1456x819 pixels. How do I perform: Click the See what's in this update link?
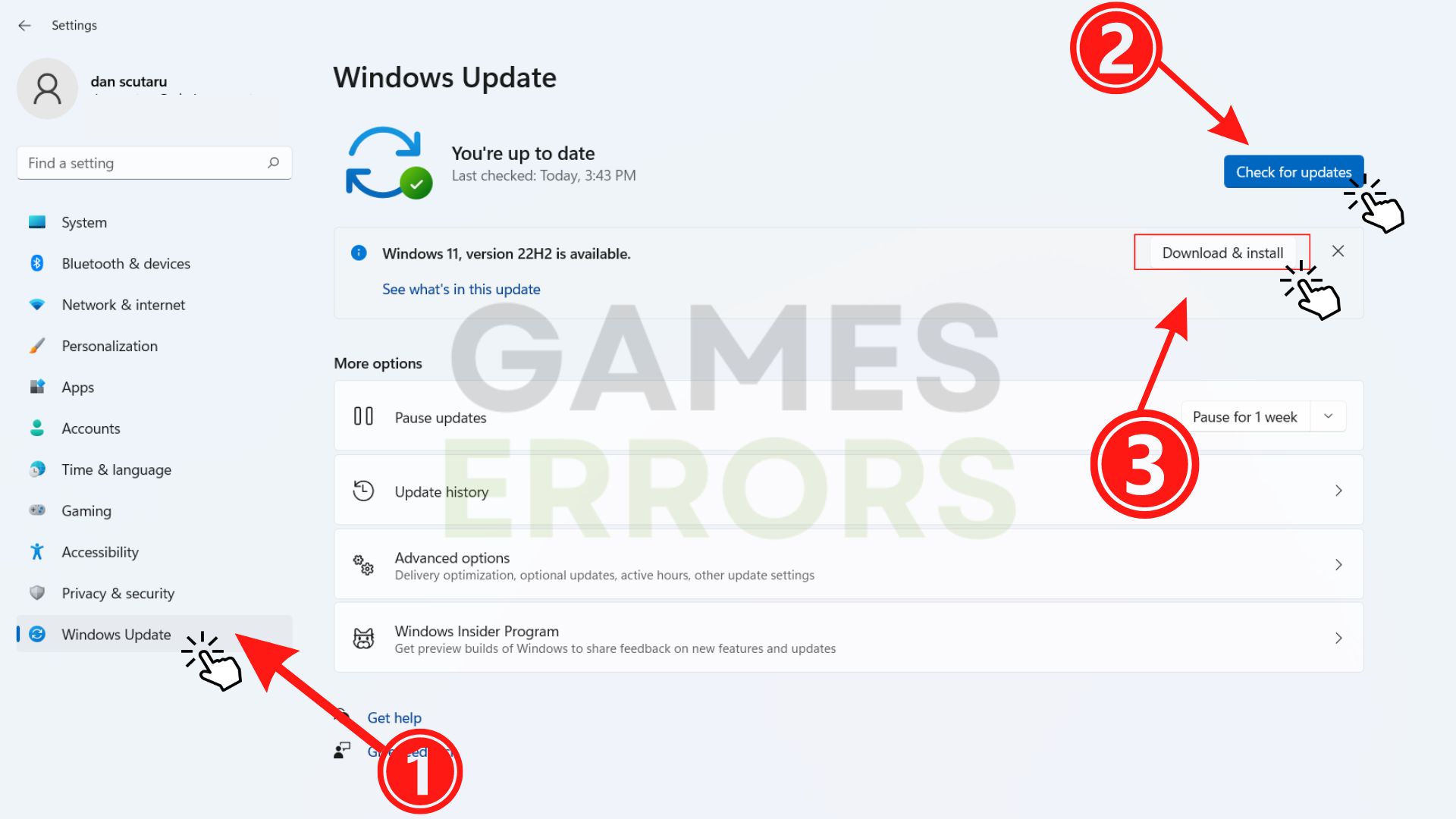point(461,289)
